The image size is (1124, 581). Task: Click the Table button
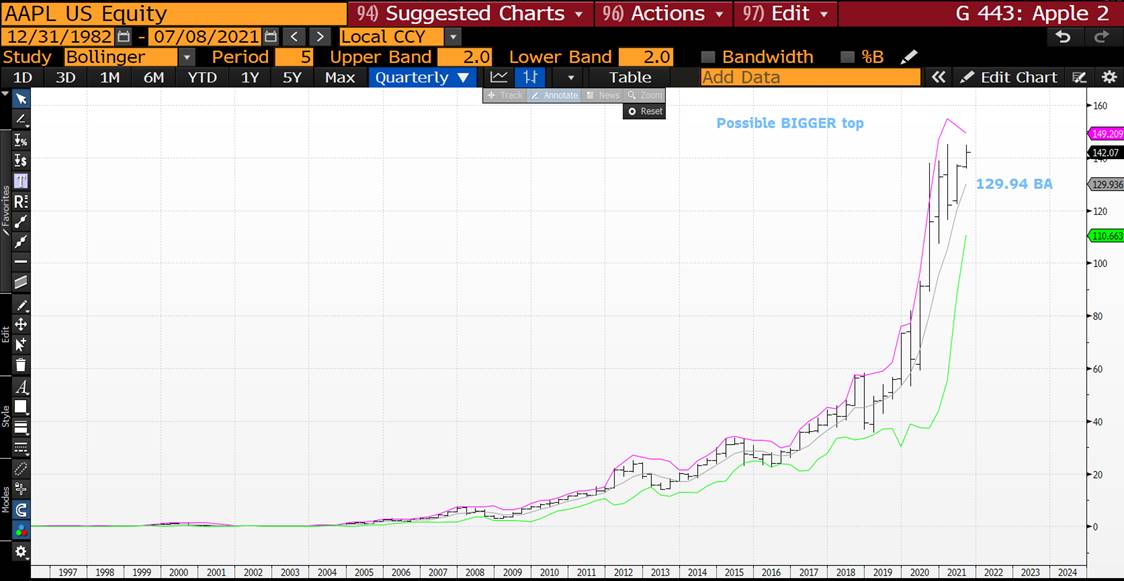pyautogui.click(x=630, y=77)
